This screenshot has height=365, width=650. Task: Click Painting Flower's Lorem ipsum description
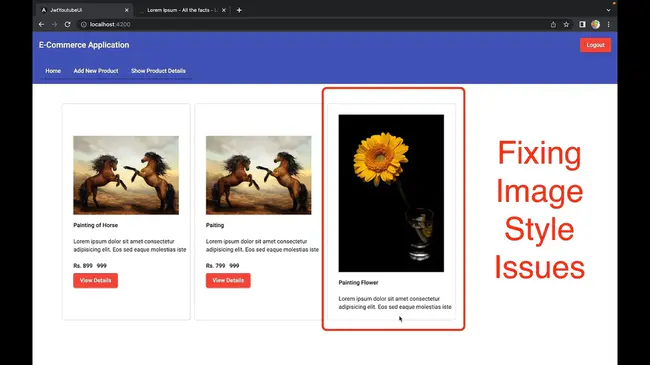(395, 303)
